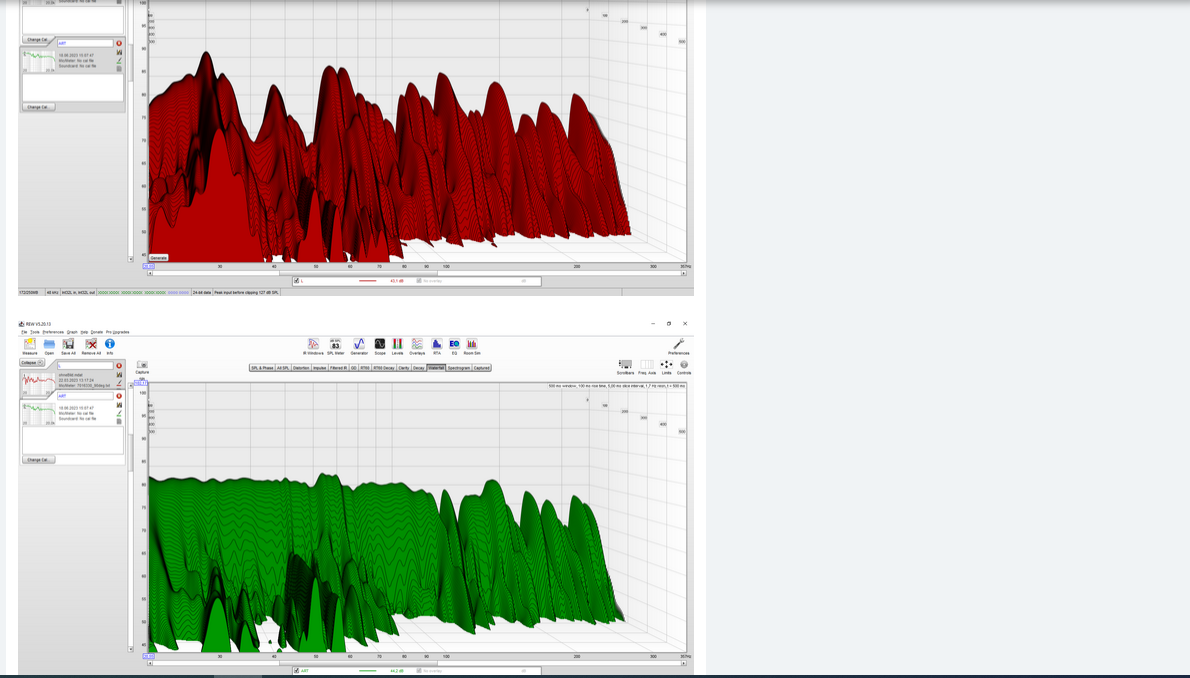Switch to the Spectrogram tab
Viewport: 1190px width, 678px height.
[459, 368]
